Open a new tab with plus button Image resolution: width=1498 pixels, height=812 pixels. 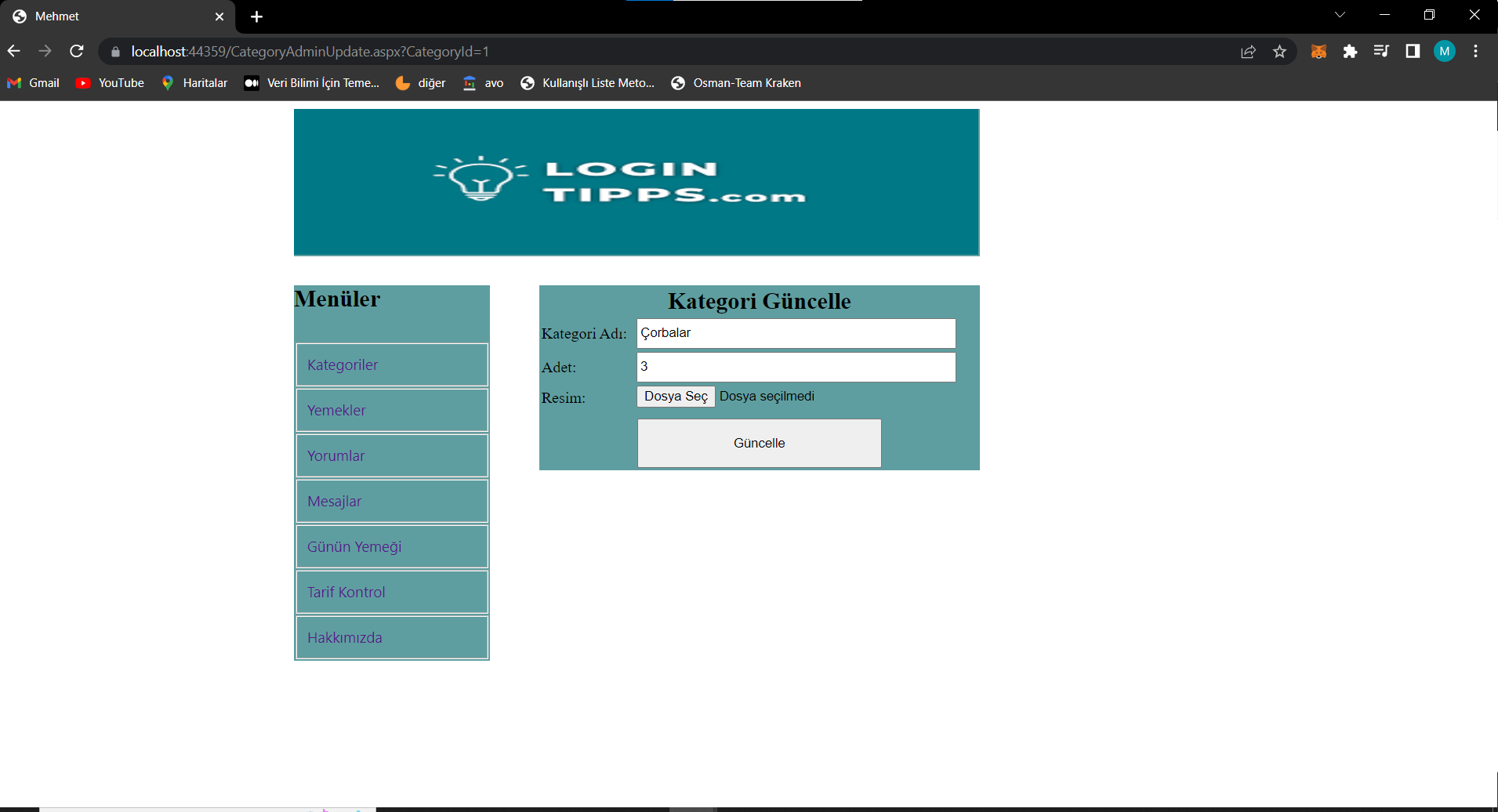click(256, 16)
